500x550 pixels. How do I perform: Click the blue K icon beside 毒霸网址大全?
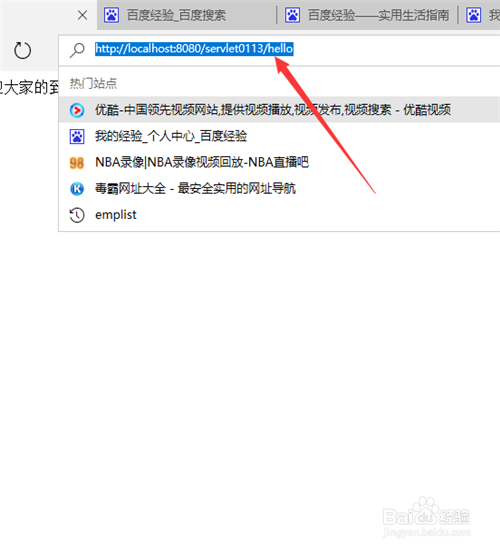click(77, 189)
